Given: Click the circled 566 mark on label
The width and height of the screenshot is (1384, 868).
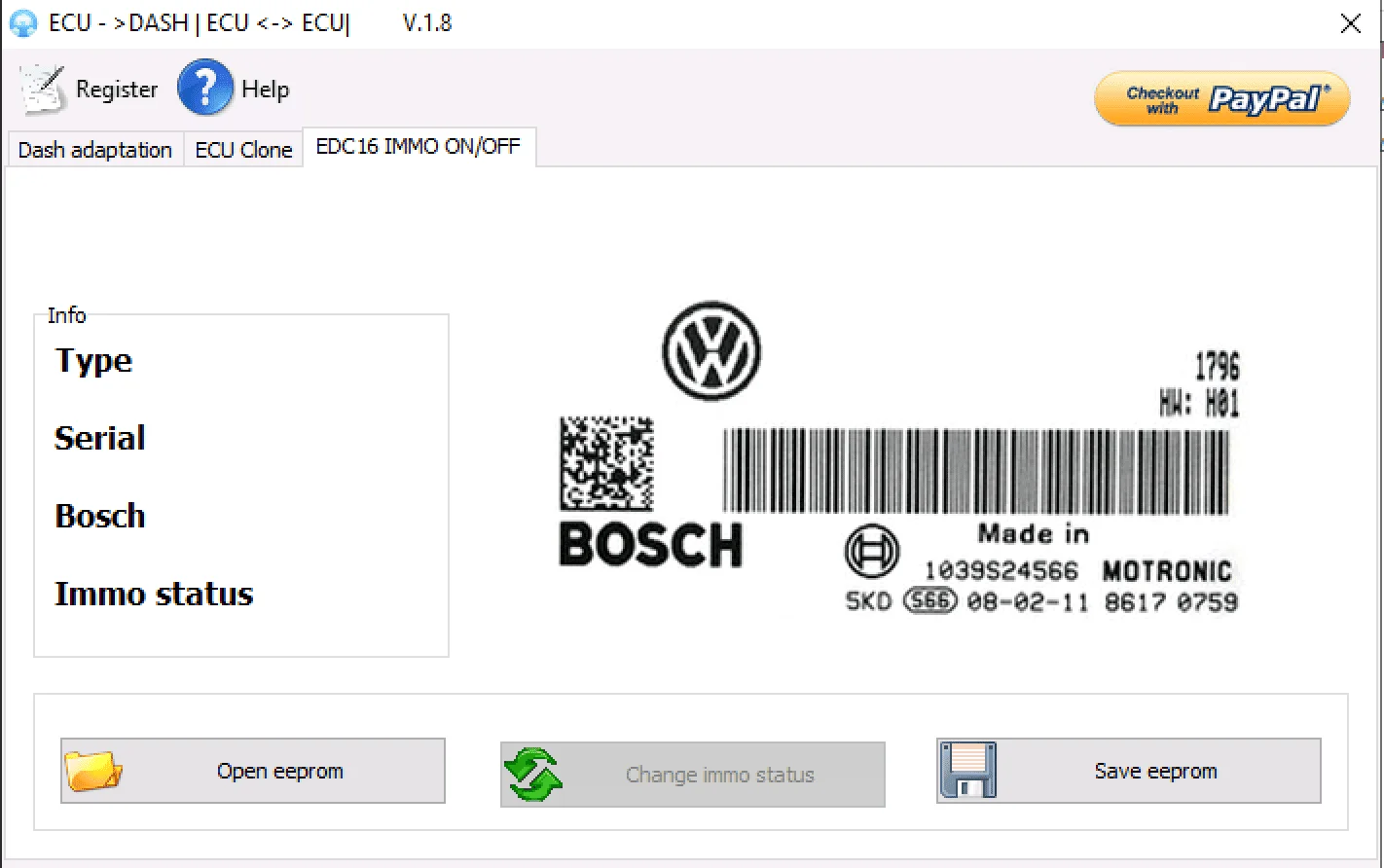Looking at the screenshot, I should pos(930,601).
